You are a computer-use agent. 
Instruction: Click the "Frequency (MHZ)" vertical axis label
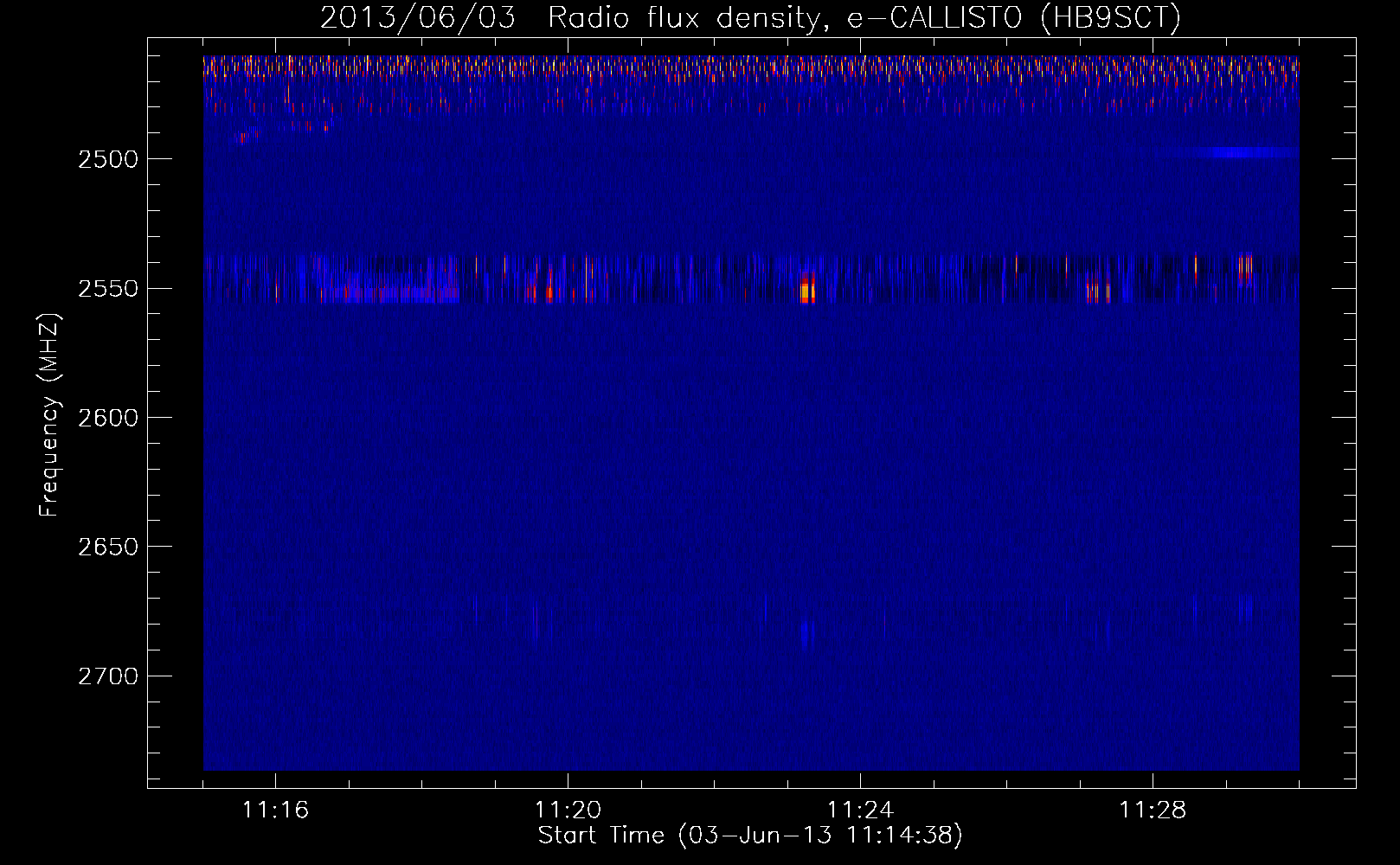pos(49,415)
